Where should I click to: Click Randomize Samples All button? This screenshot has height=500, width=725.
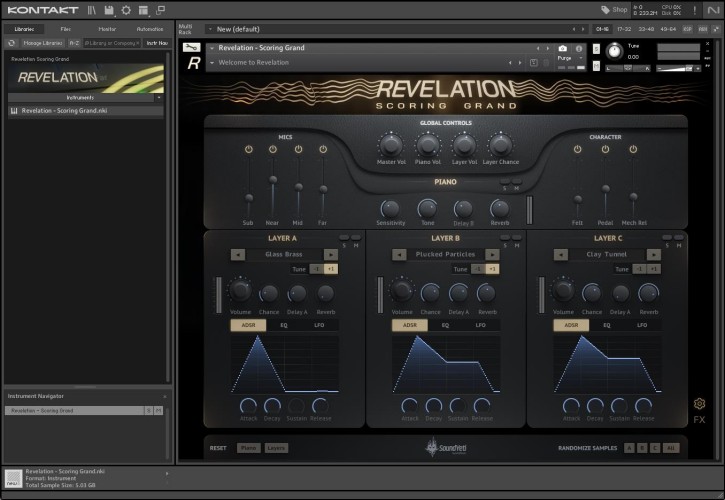(x=671, y=448)
